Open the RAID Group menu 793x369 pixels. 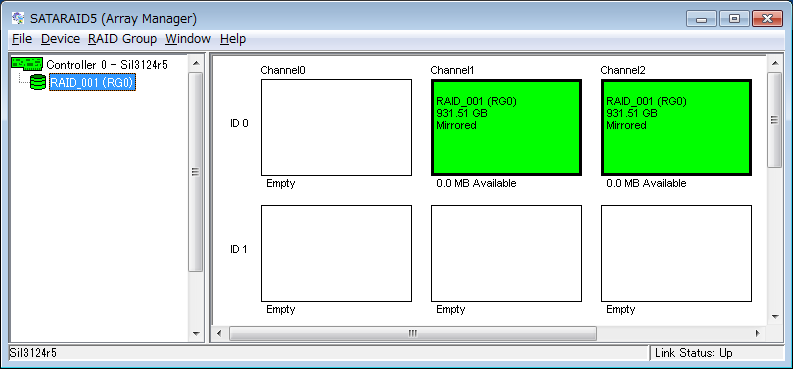(122, 39)
